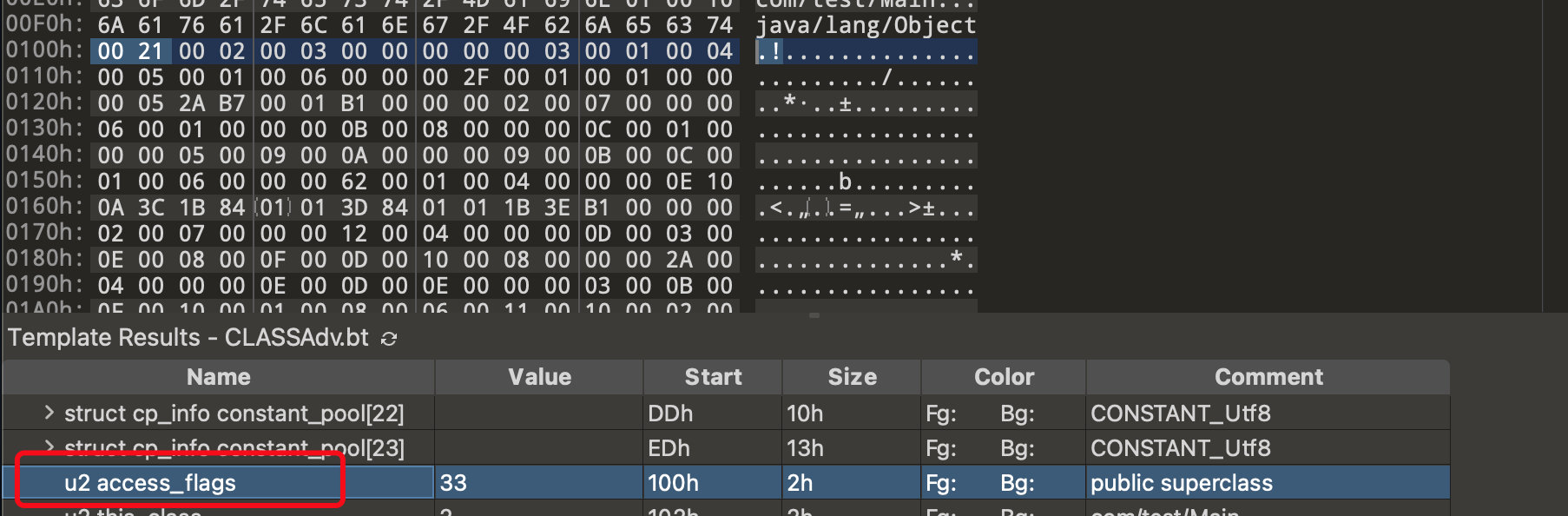
Task: Click the Value column header
Action: tap(539, 377)
